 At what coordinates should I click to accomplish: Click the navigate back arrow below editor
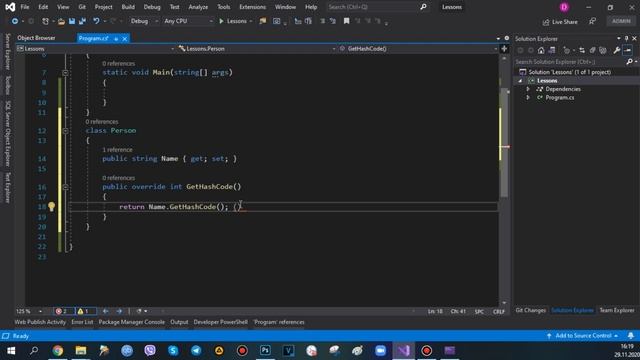coord(105,311)
